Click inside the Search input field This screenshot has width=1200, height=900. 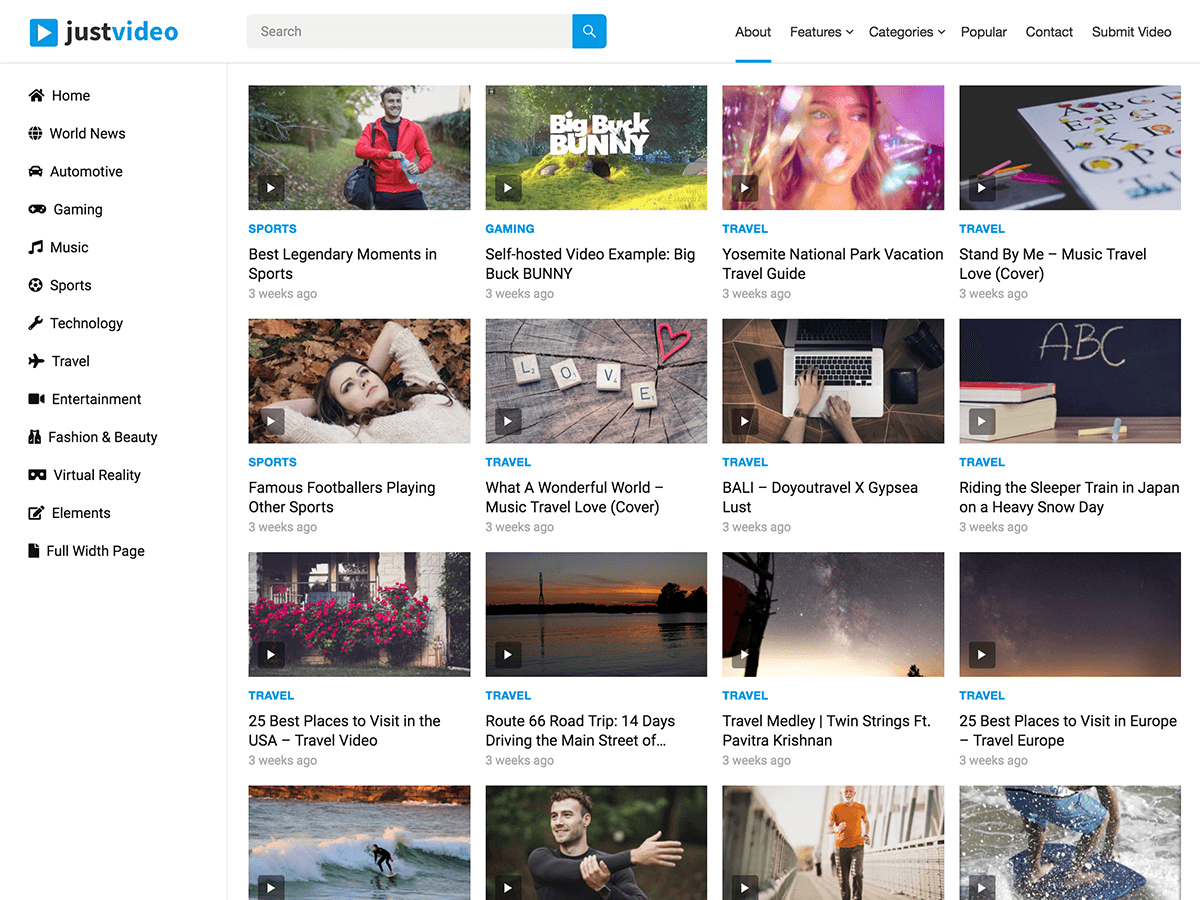(x=408, y=31)
